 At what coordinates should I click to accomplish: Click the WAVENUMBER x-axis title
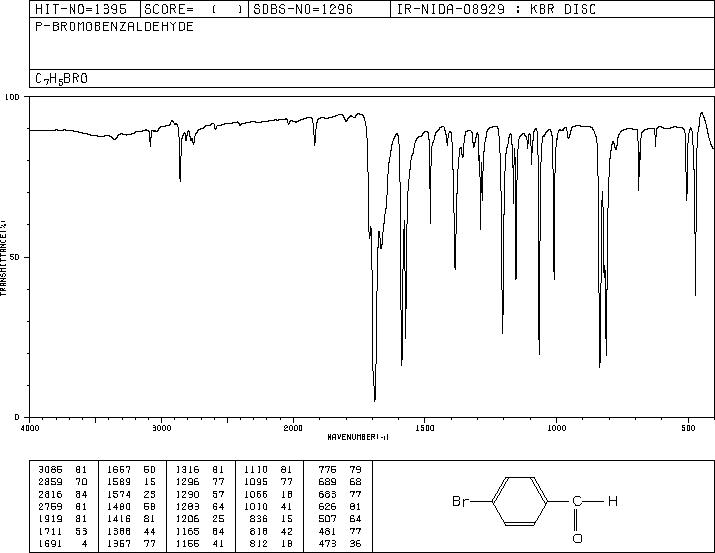click(x=358, y=437)
